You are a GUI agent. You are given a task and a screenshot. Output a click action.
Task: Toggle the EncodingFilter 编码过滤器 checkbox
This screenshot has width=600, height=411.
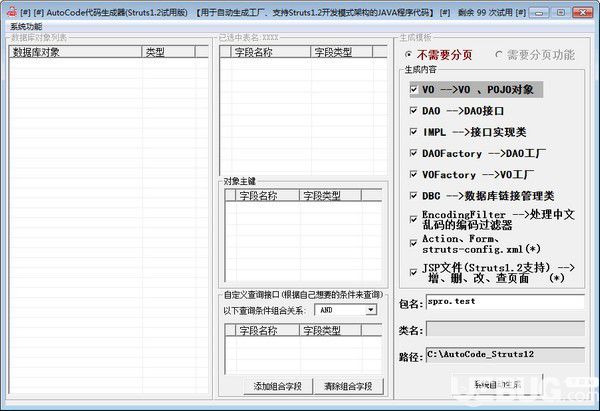(x=413, y=219)
